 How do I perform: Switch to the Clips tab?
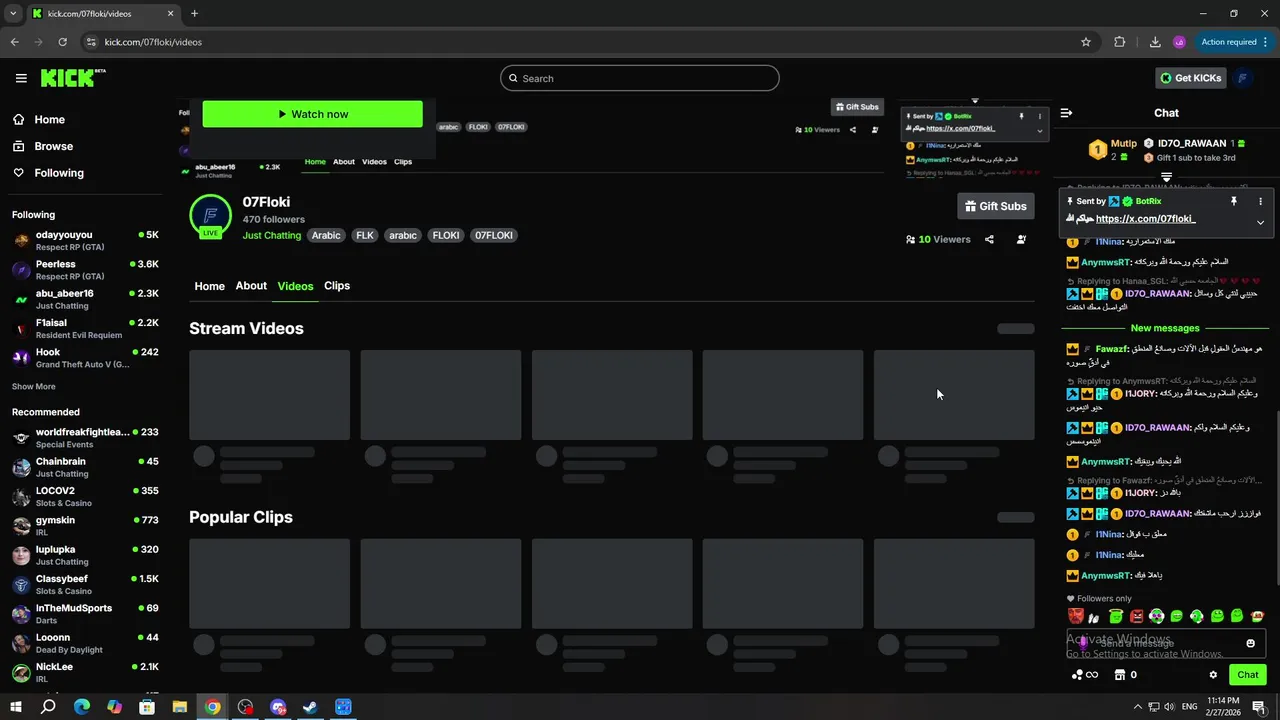(x=337, y=286)
